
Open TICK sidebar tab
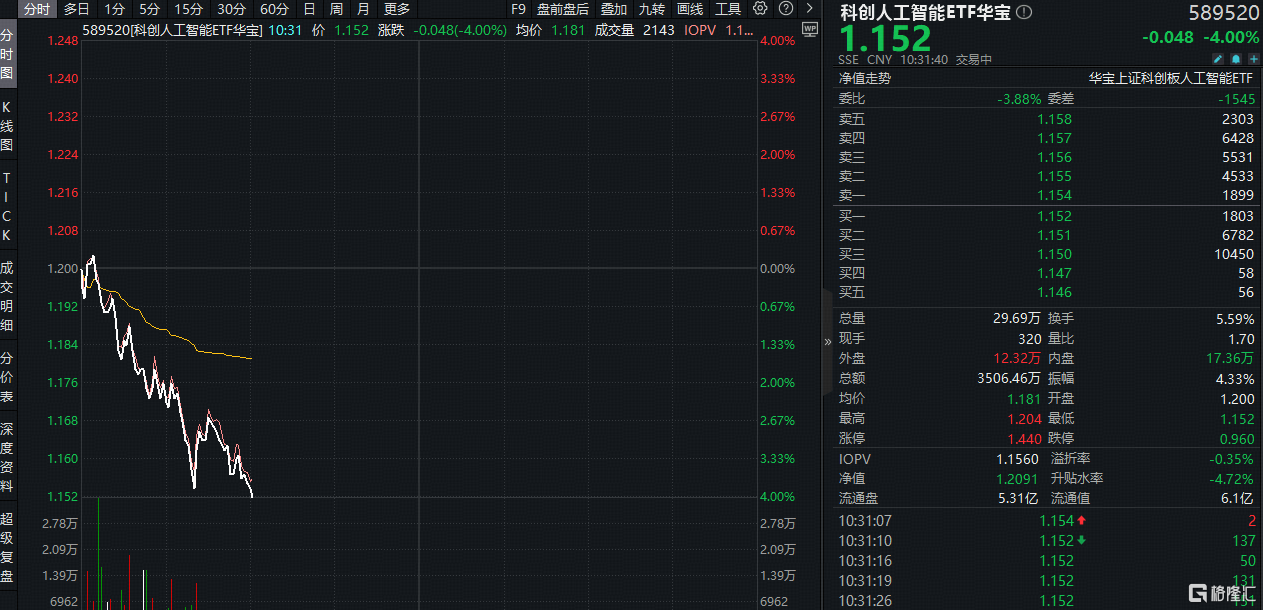click(7, 205)
